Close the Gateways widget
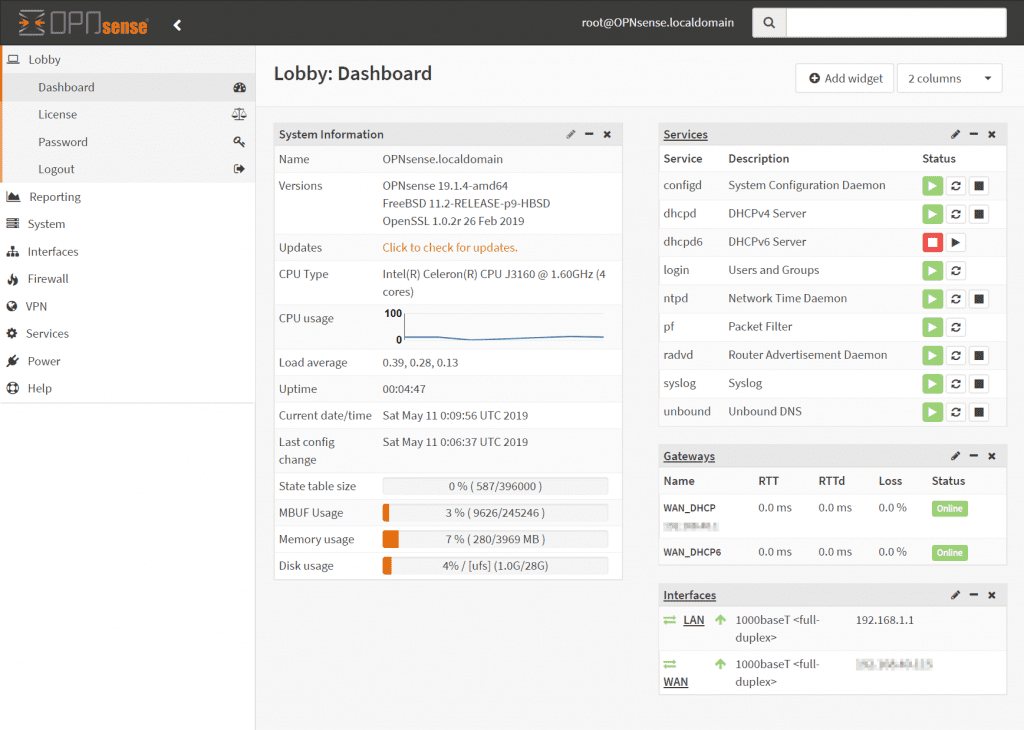Viewport: 1024px width, 730px height. point(992,456)
